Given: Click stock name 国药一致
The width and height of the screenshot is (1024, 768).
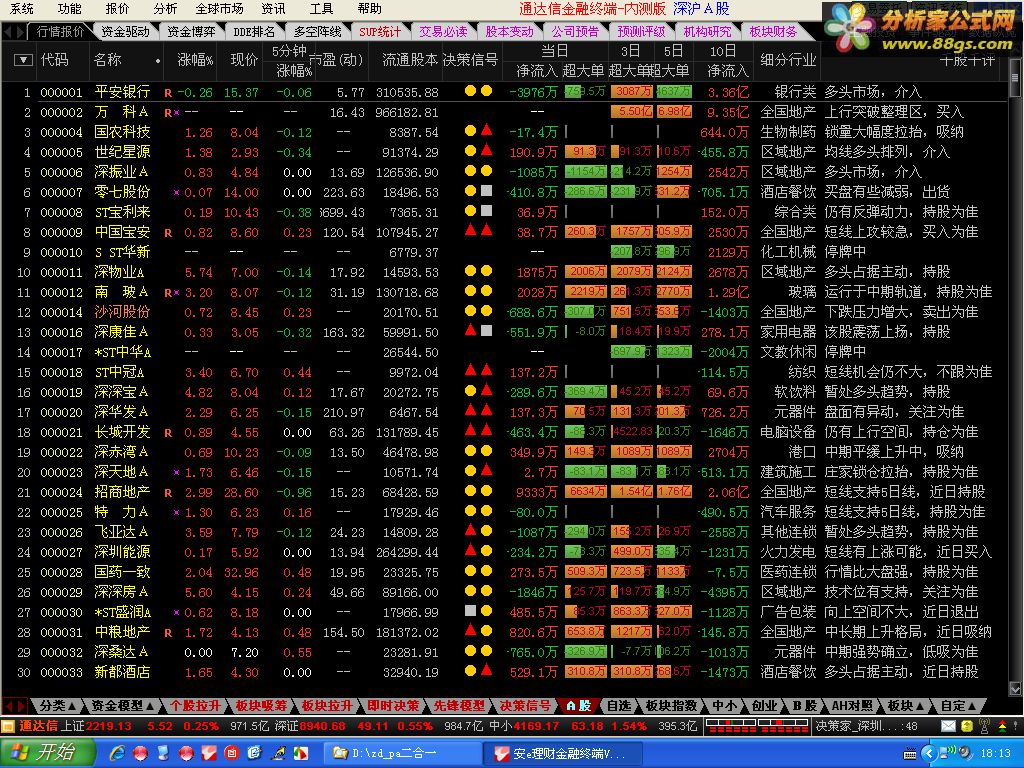Looking at the screenshot, I should point(122,572).
